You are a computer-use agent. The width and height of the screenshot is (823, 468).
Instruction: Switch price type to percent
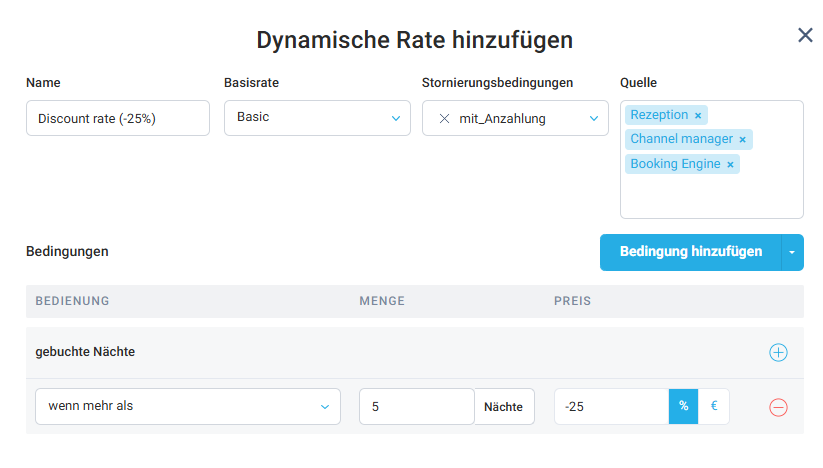683,407
